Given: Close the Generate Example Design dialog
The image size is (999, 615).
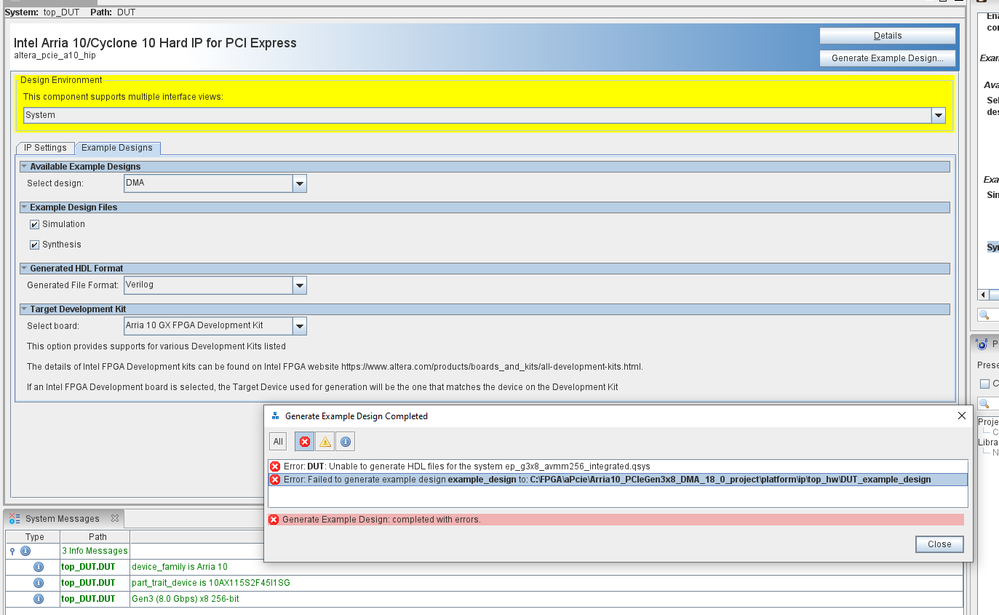Looking at the screenshot, I should 939,544.
